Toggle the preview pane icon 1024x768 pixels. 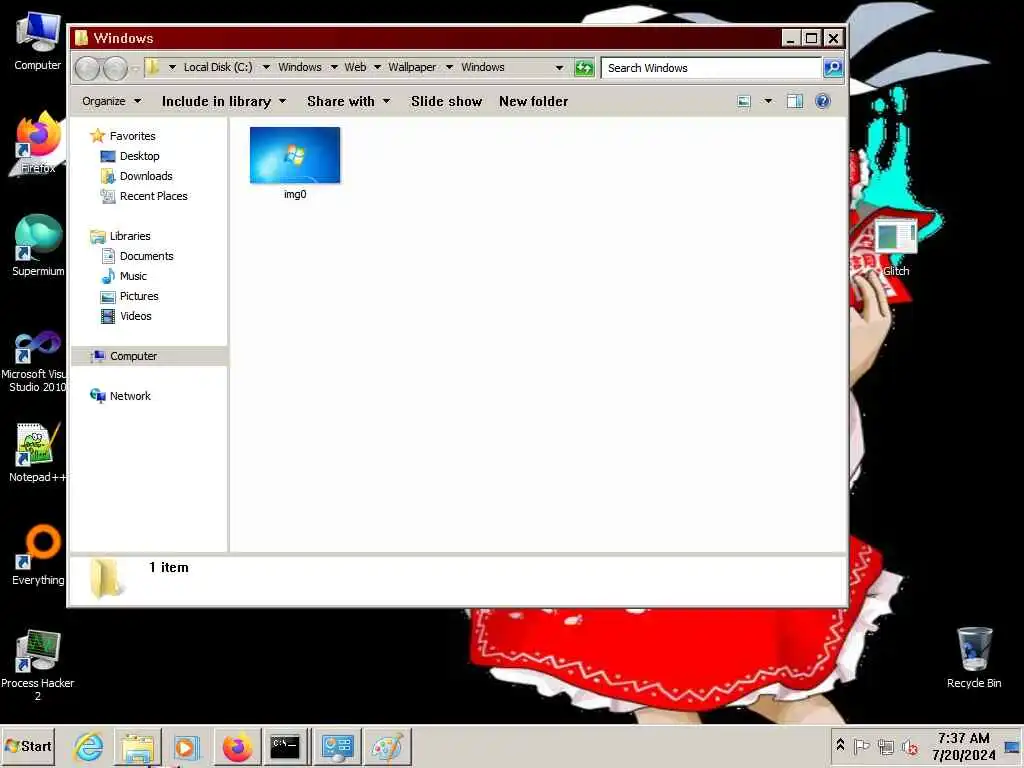pos(795,101)
